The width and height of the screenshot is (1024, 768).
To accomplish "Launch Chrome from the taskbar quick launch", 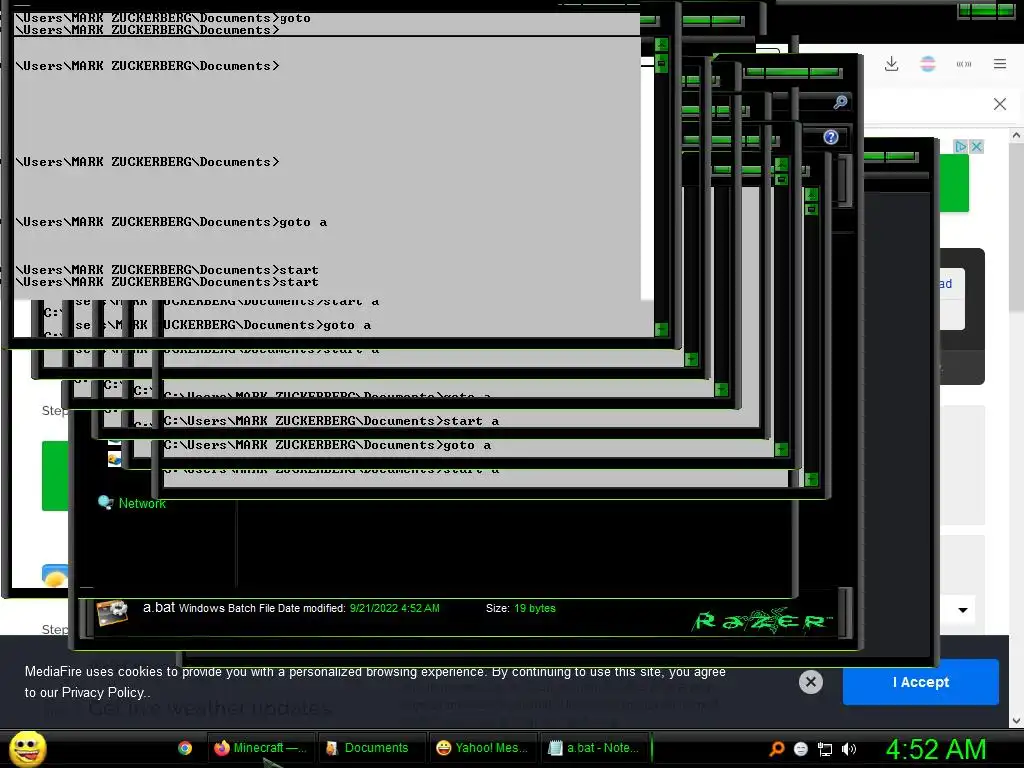I will tap(185, 748).
